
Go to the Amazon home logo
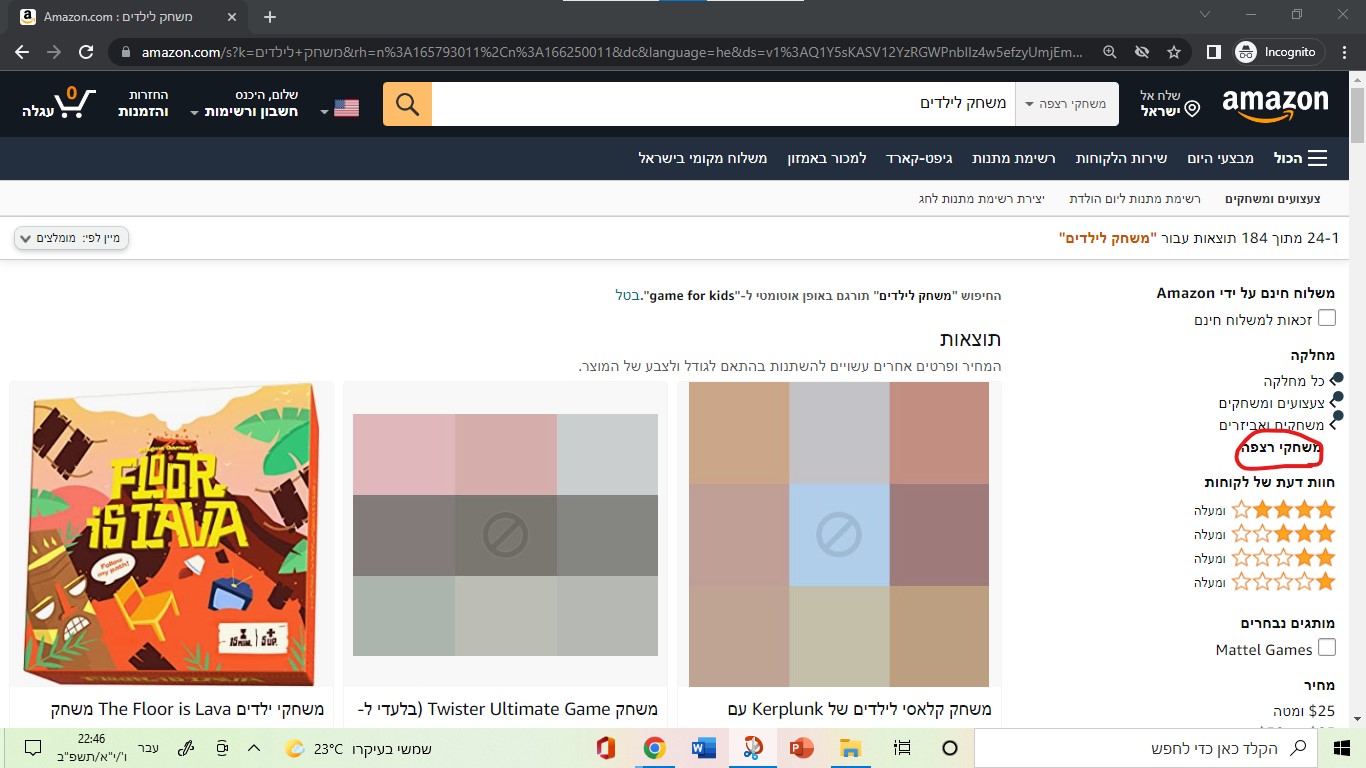(1275, 104)
